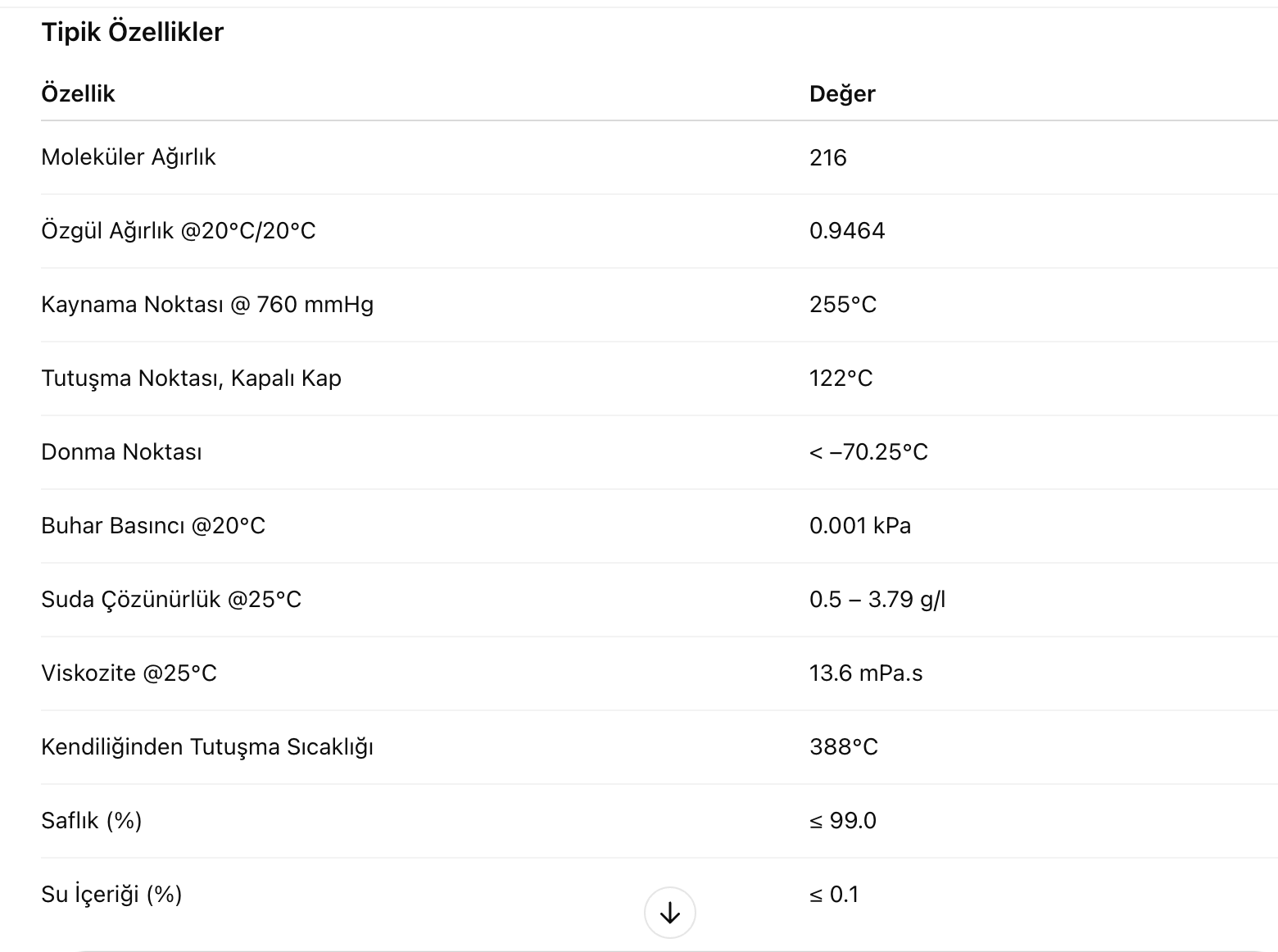This screenshot has height=952, width=1278.
Task: Click the 'Değer' column header
Action: pos(842,93)
